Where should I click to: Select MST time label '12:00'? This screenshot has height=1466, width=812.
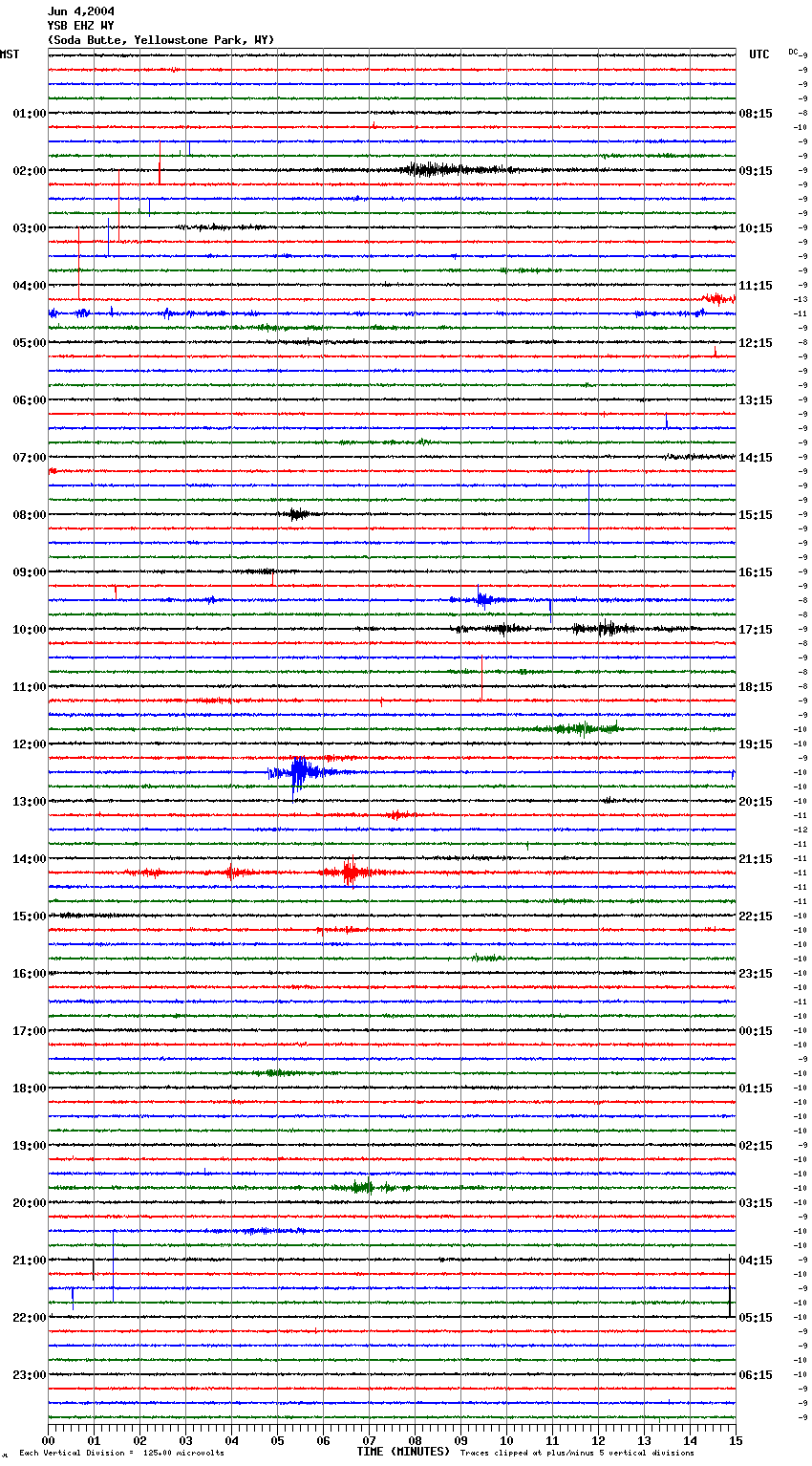pyautogui.click(x=30, y=744)
